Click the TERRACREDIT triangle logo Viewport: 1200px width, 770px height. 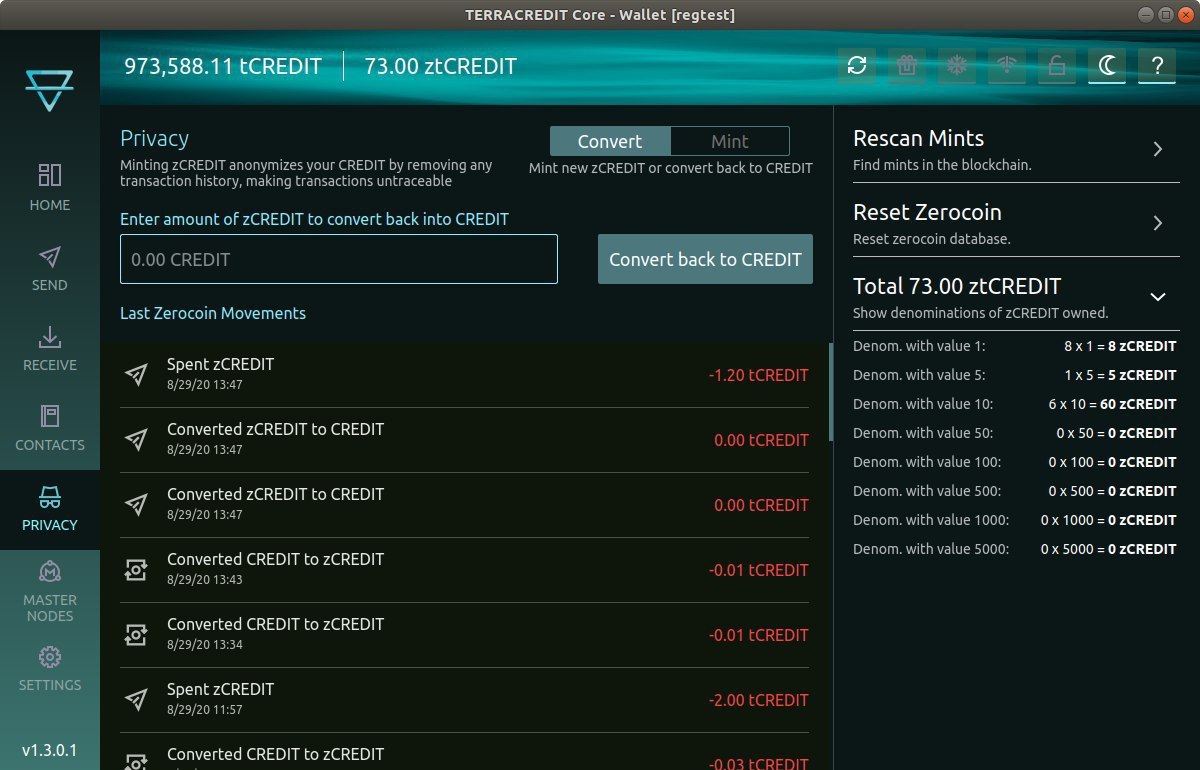click(50, 91)
